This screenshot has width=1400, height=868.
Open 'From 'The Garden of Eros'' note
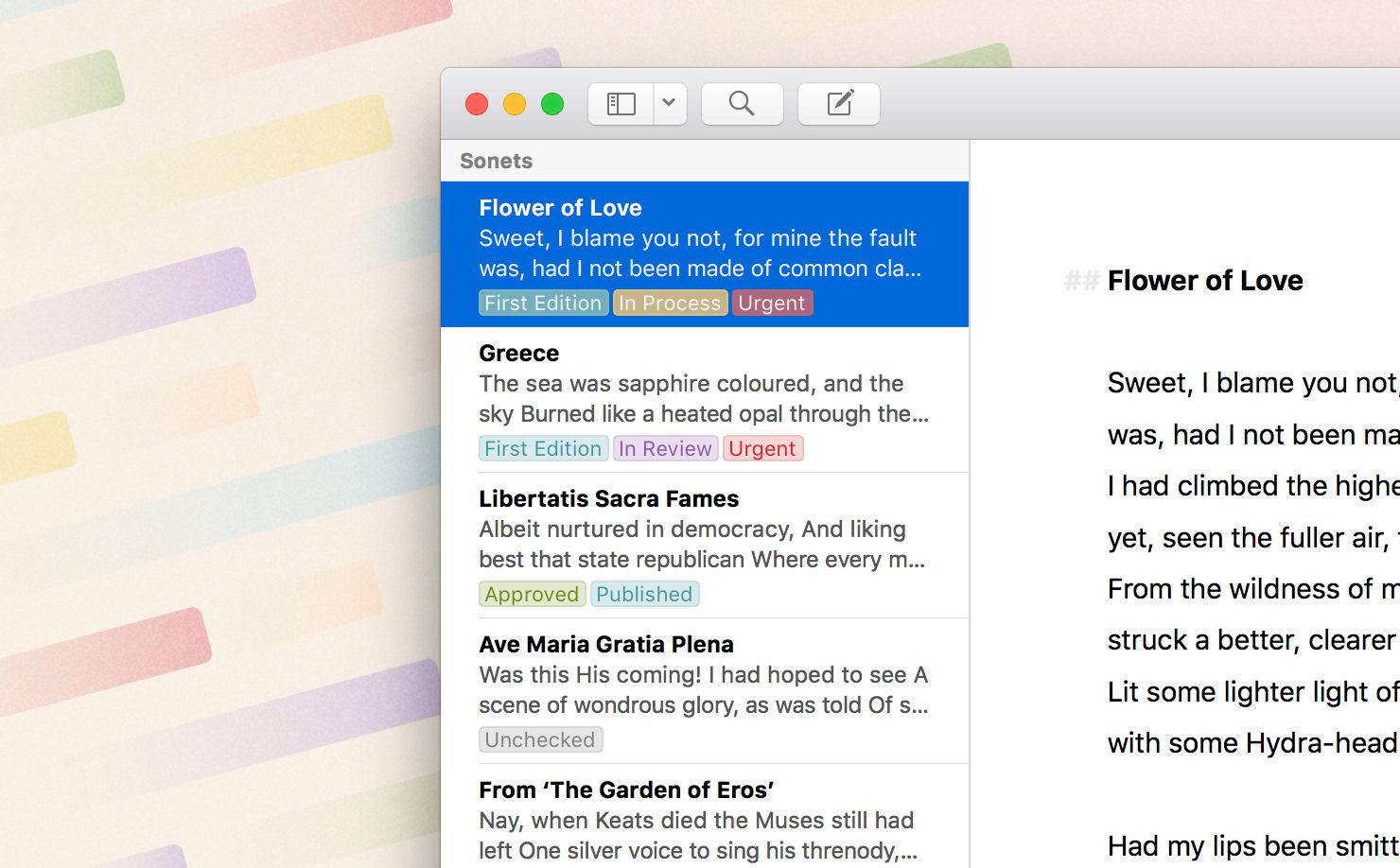pyautogui.click(x=626, y=789)
